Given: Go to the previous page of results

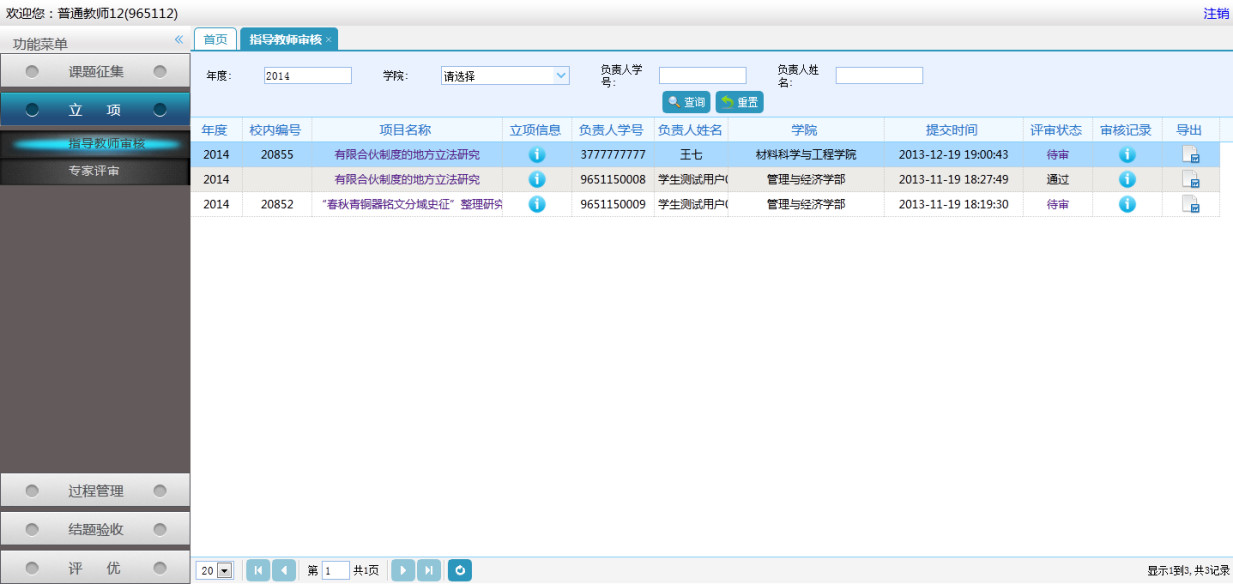Looking at the screenshot, I should [x=284, y=570].
